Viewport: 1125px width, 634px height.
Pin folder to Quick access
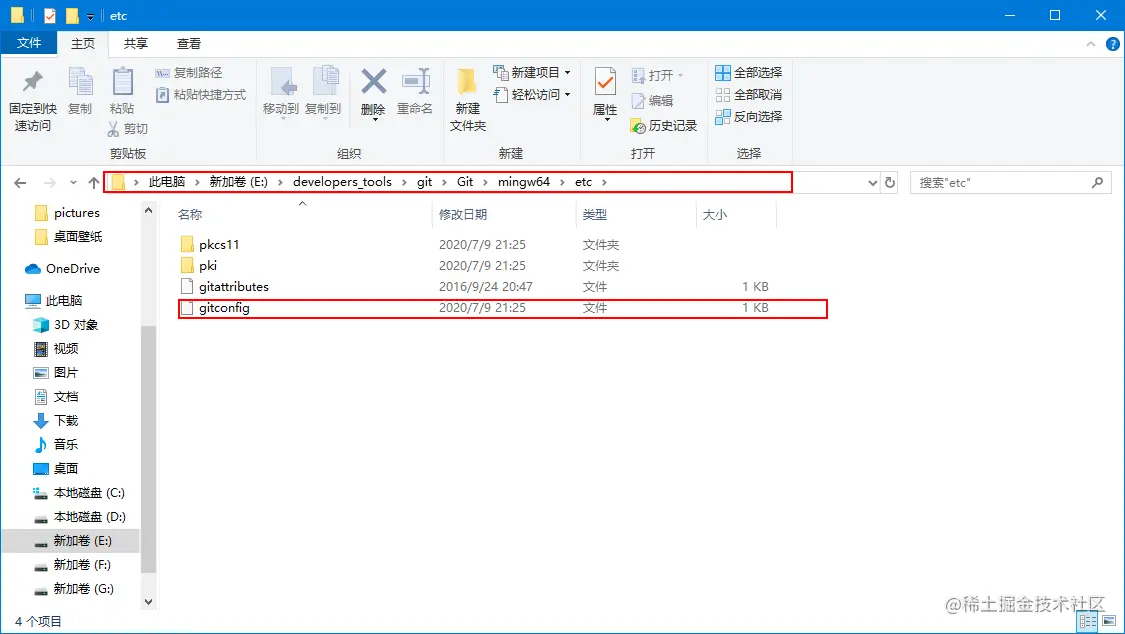32,100
